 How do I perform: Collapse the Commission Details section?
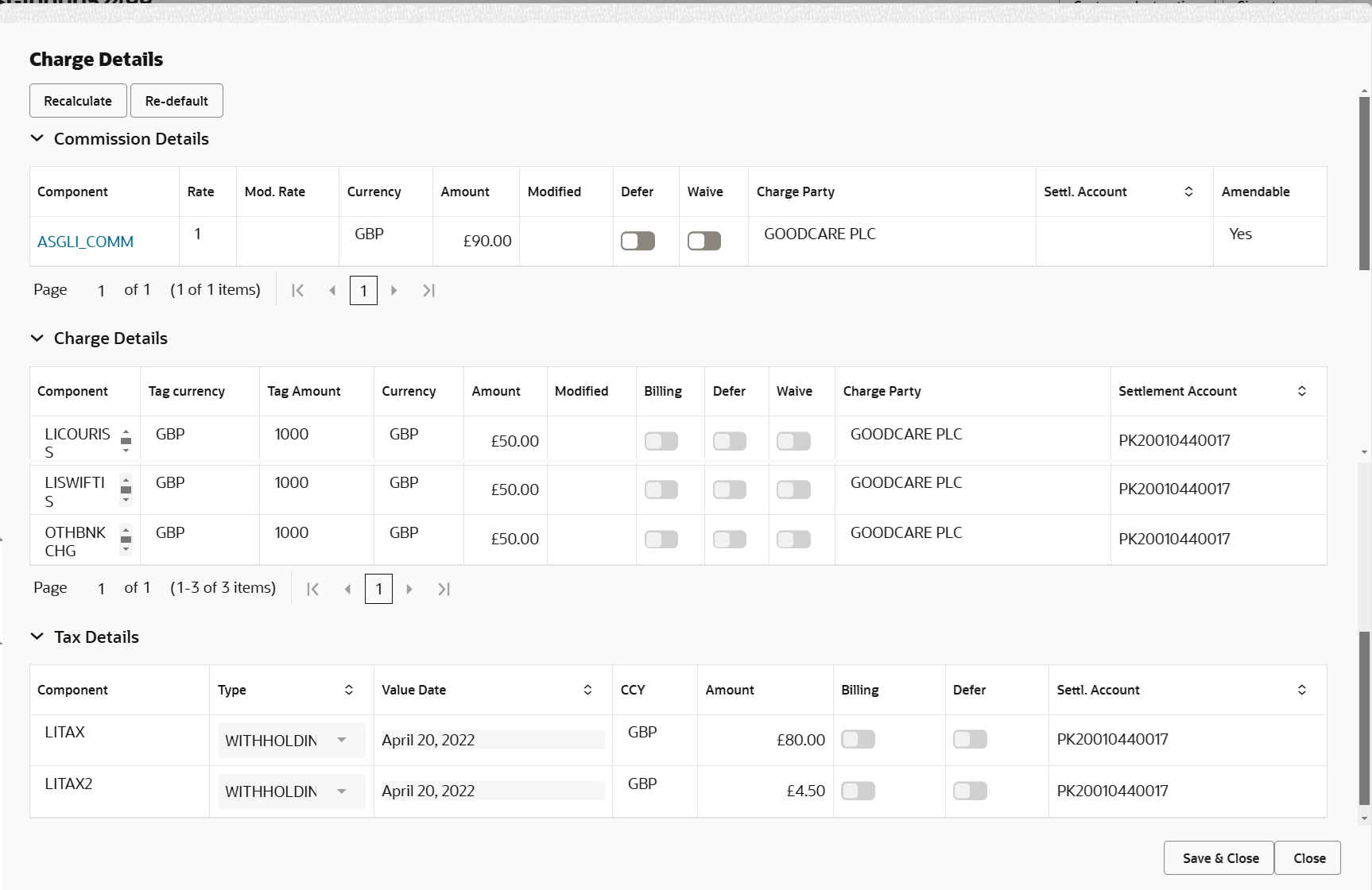(37, 137)
